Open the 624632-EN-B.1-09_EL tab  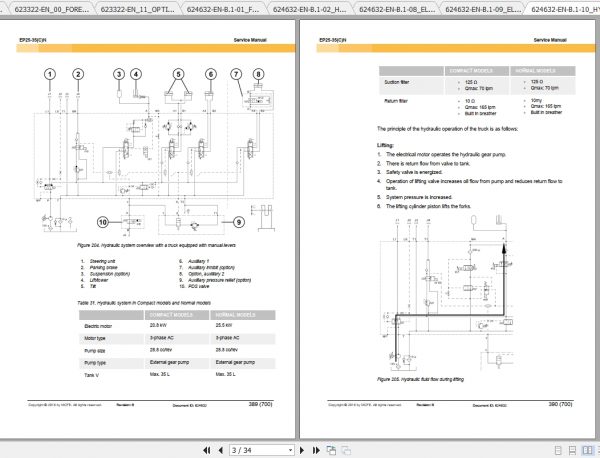pos(481,9)
